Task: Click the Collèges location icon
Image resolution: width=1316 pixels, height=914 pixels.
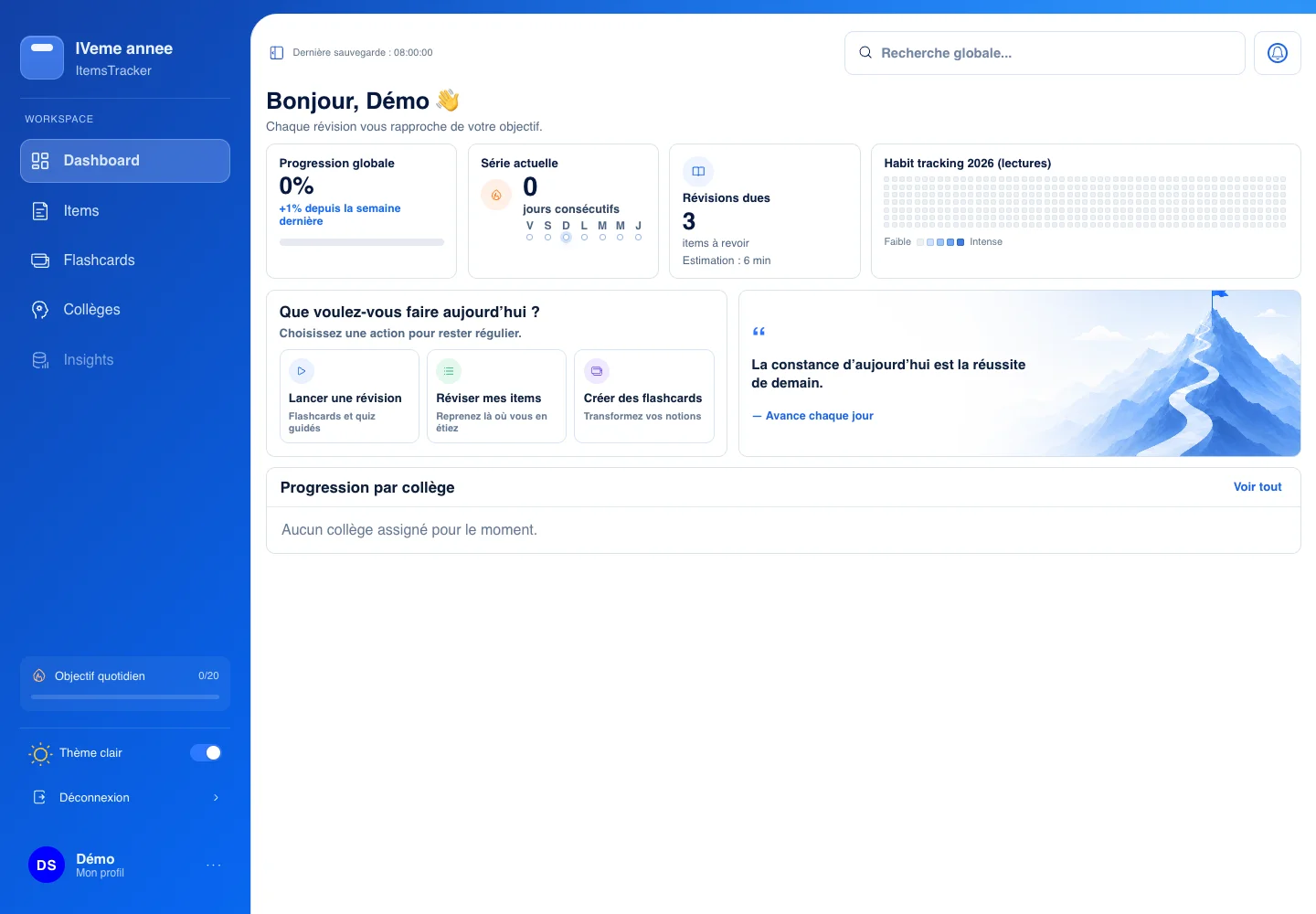Action: coord(40,310)
